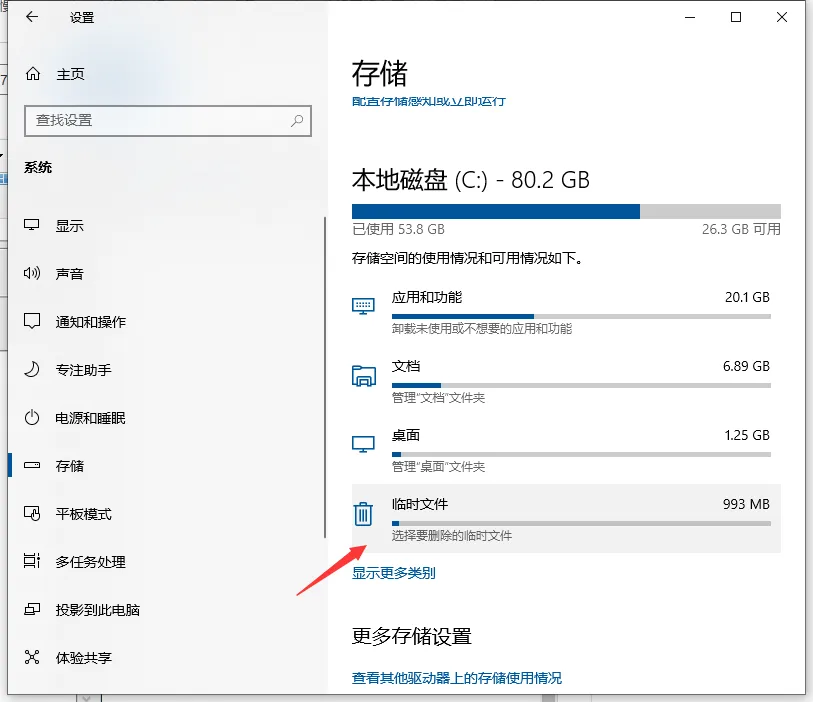Image resolution: width=813 pixels, height=702 pixels.
Task: Click the Home (主页) house icon
Action: click(x=33, y=74)
